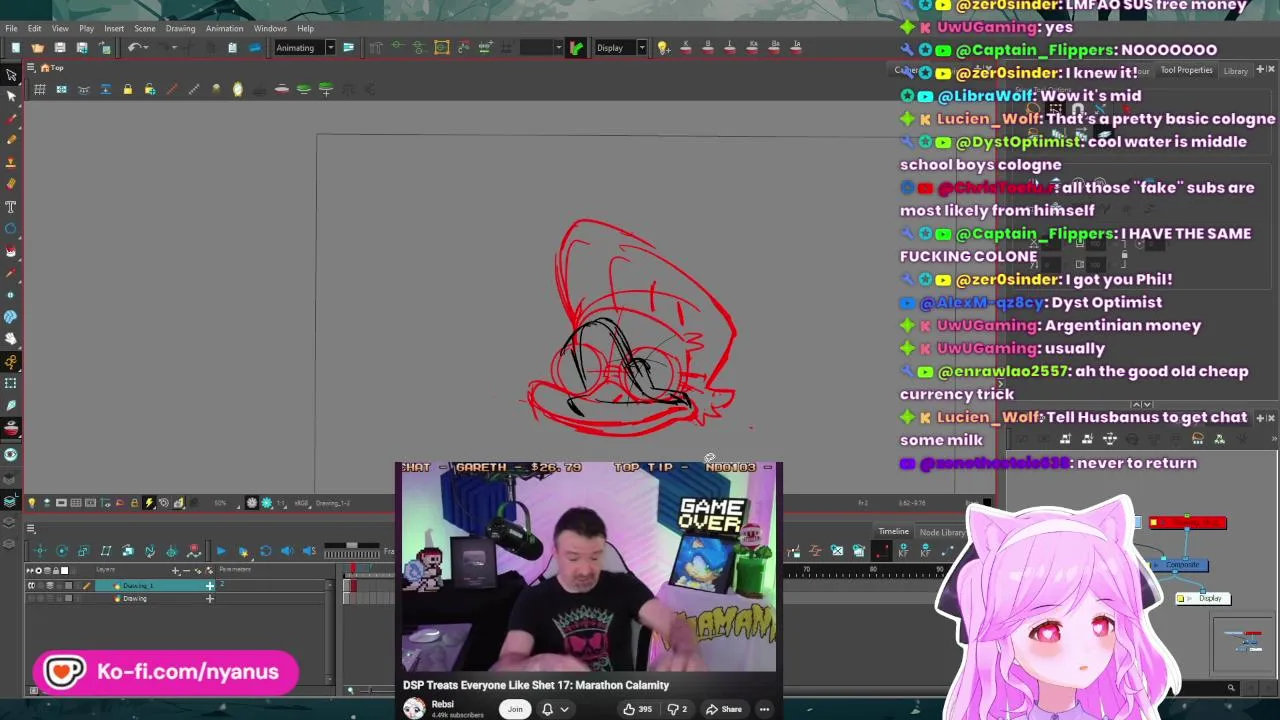
Task: Click the Workspace Manager icon beside Animating
Action: point(348,47)
